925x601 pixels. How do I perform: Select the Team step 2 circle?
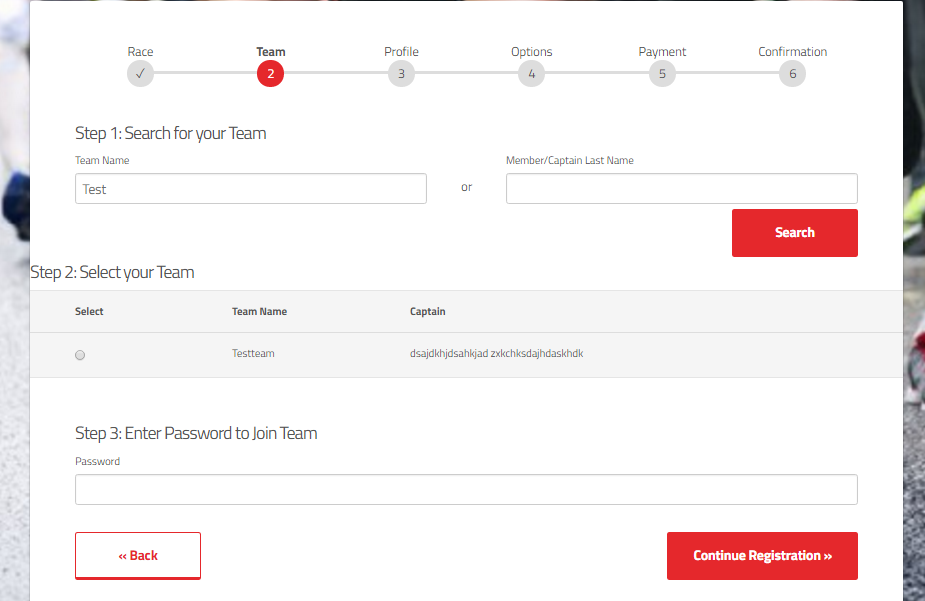(270, 74)
